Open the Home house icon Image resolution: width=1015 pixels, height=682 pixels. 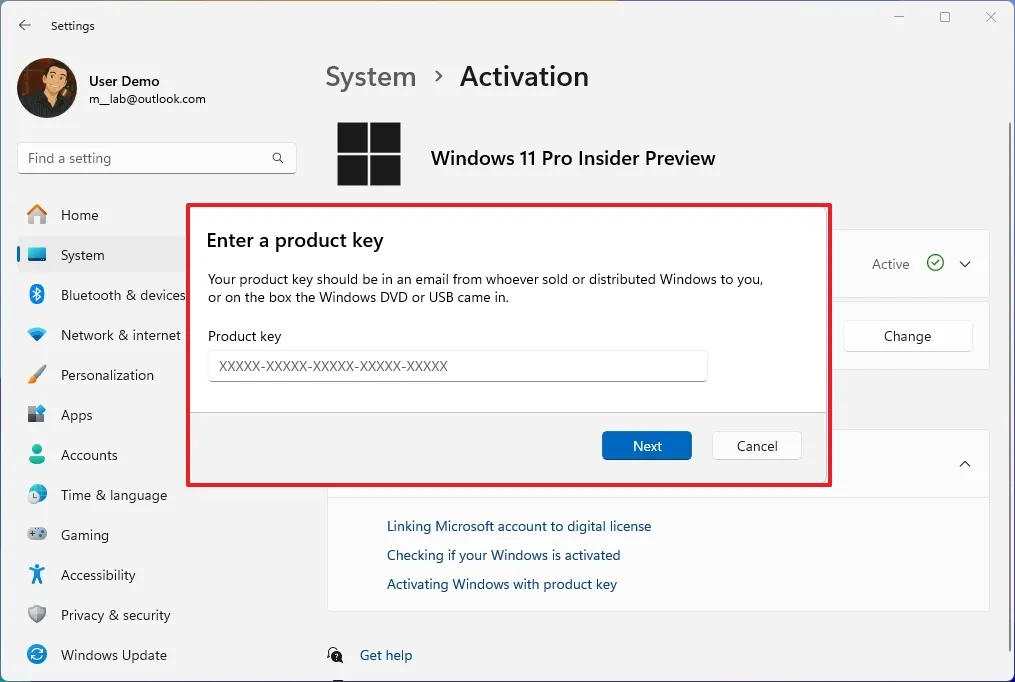pos(37,215)
